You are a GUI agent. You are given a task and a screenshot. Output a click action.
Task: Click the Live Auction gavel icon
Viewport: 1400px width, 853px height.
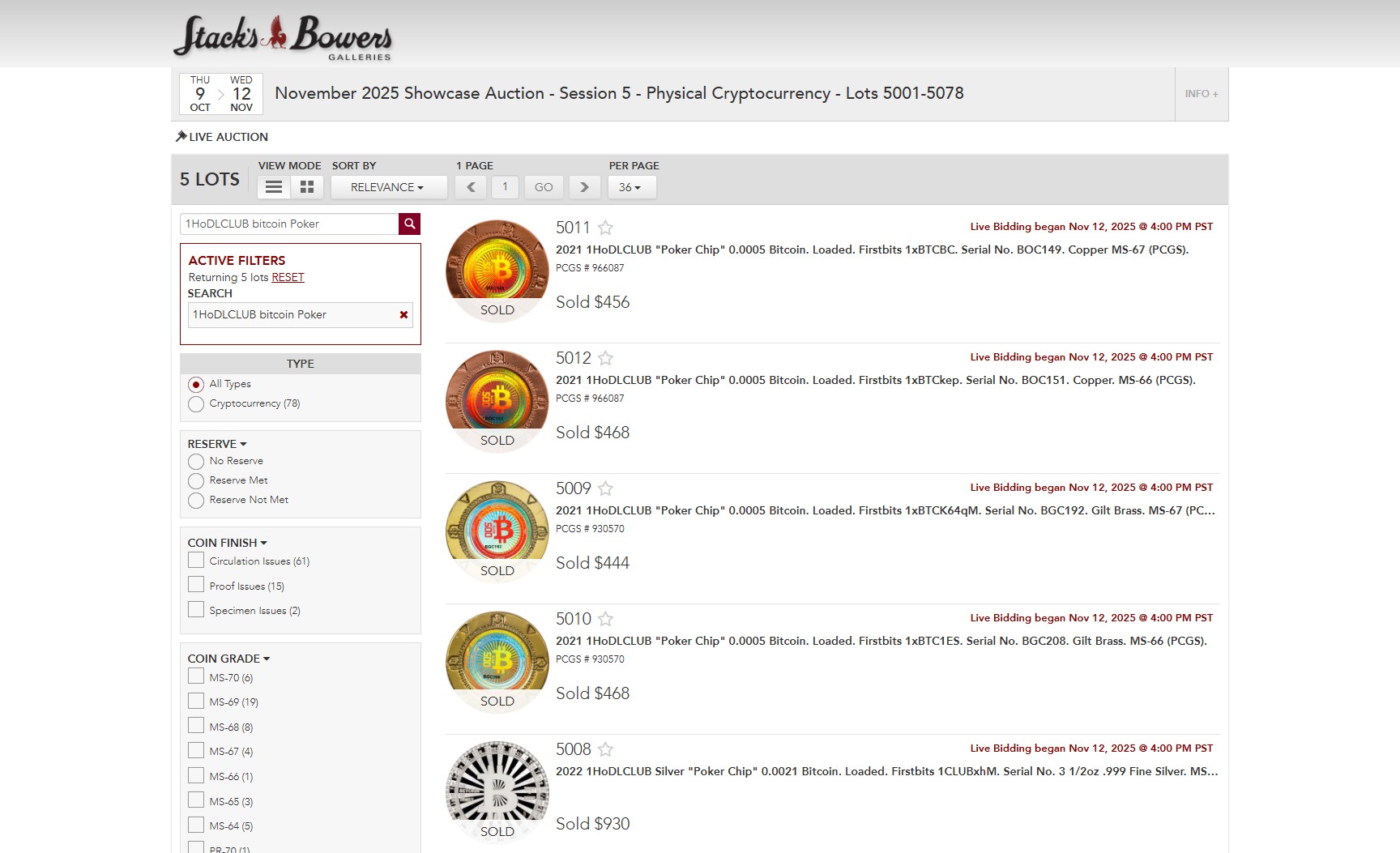(180, 135)
